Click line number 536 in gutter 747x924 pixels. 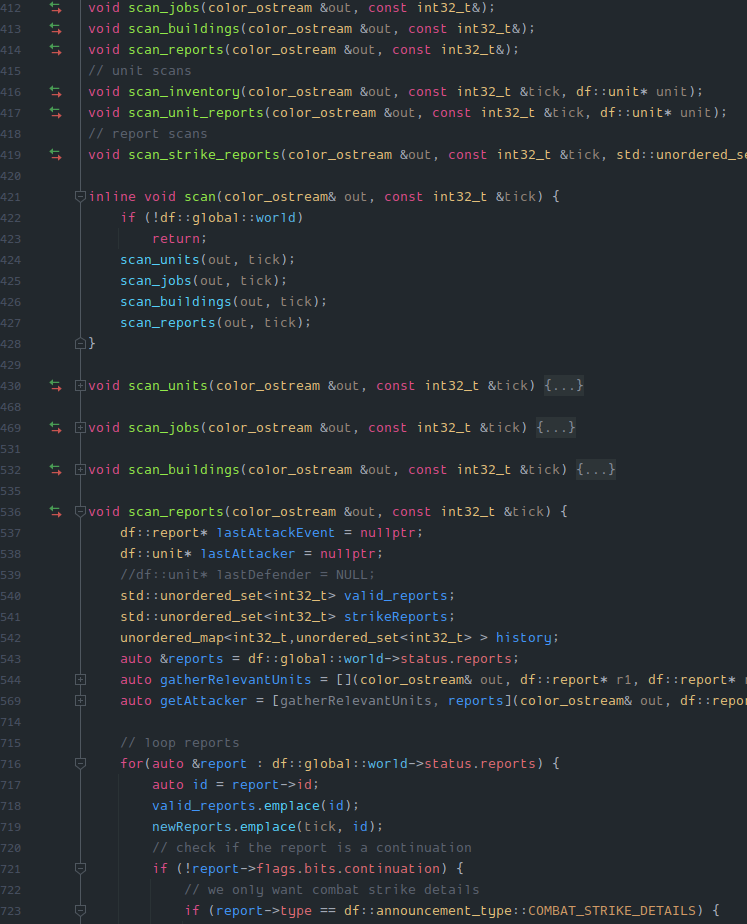point(11,512)
